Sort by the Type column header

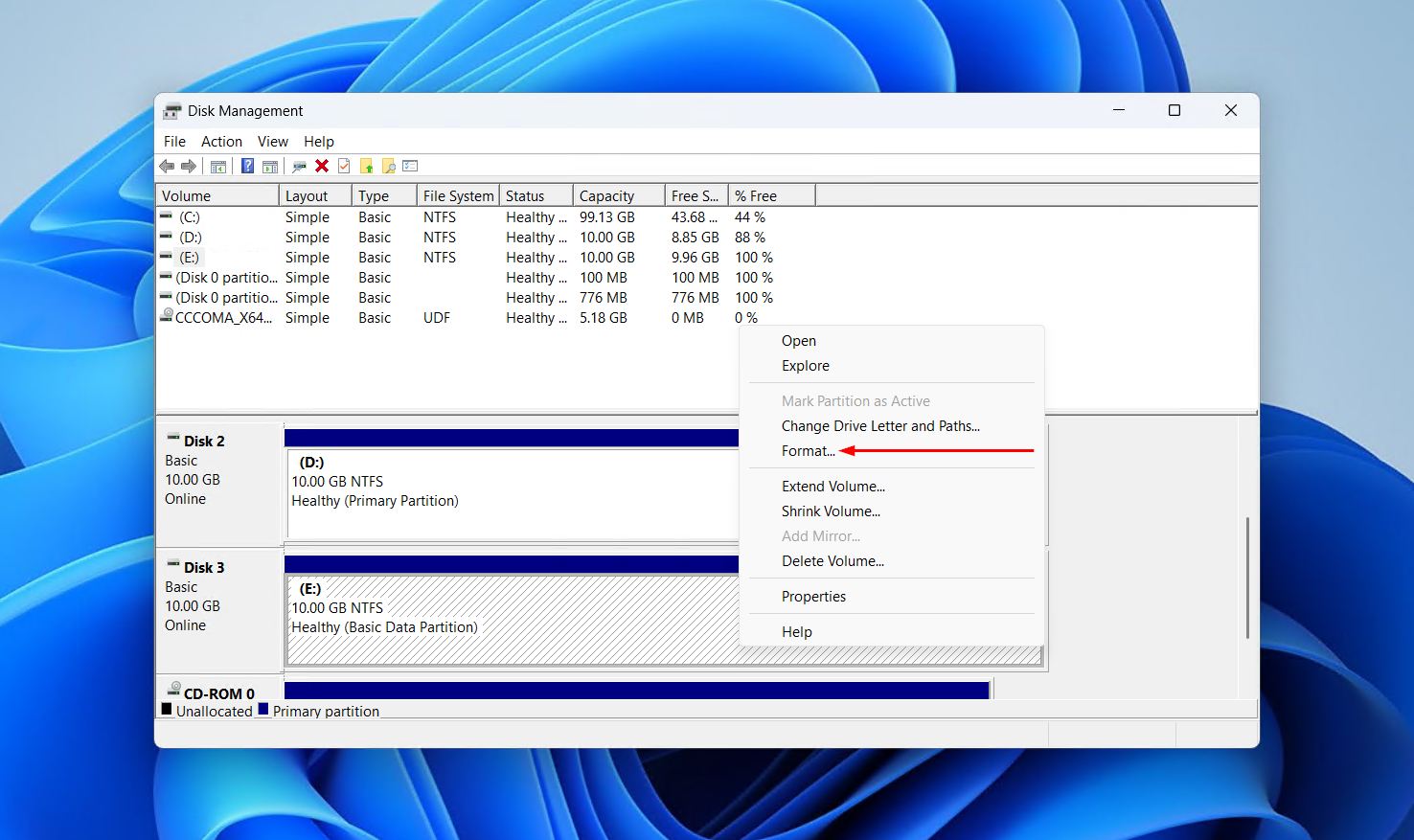click(384, 195)
